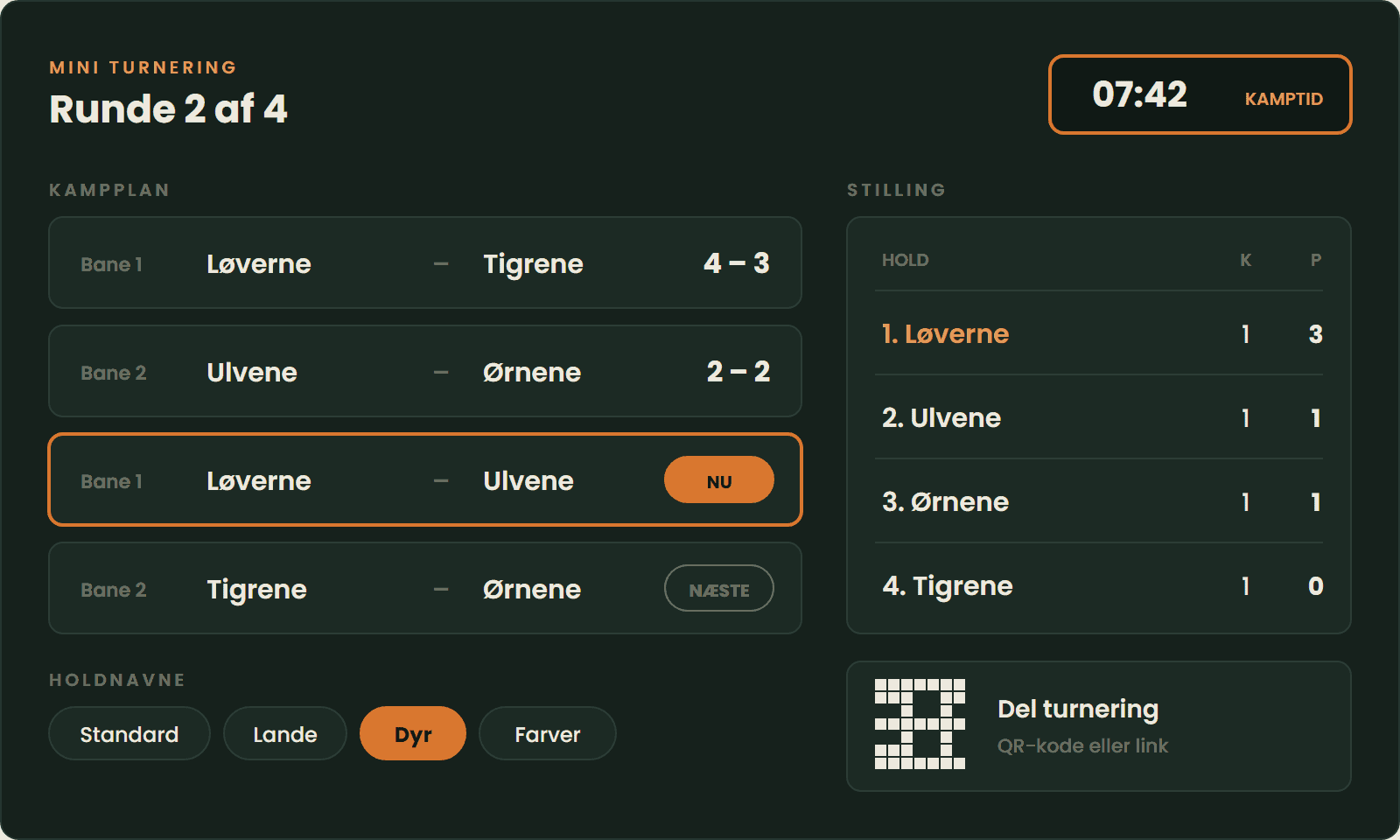Click the Runde 2 af 4 heading

168,109
